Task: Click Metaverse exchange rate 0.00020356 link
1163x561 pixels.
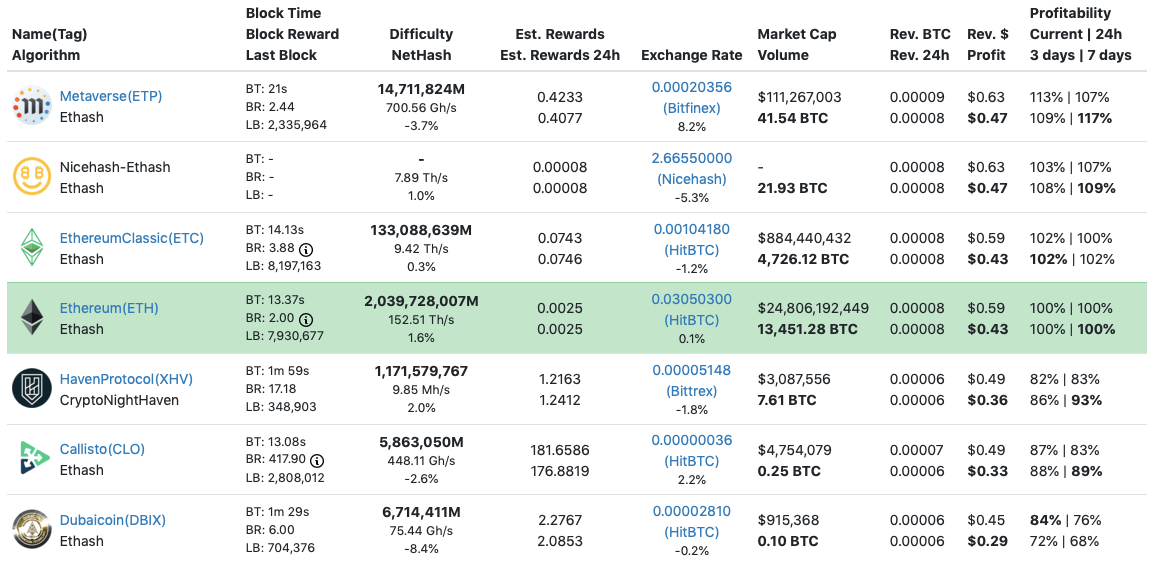Action: click(691, 87)
